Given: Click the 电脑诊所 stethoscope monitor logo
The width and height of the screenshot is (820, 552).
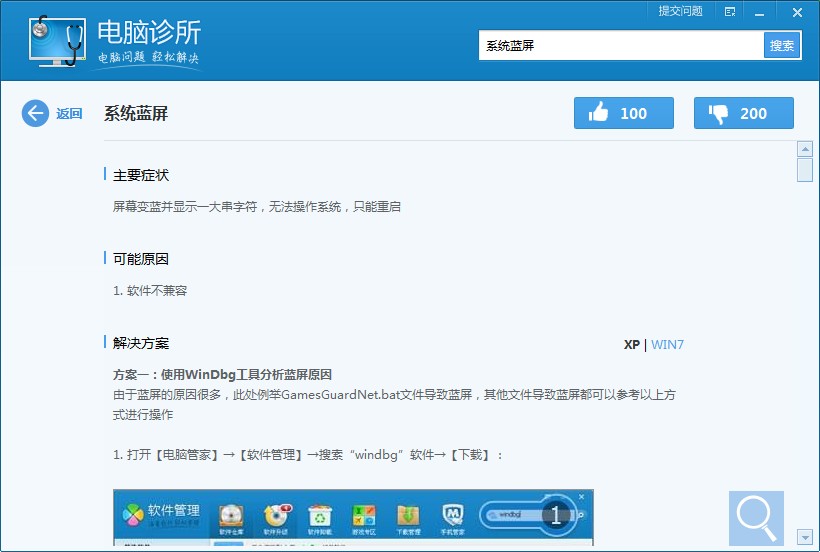Looking at the screenshot, I should click(57, 41).
